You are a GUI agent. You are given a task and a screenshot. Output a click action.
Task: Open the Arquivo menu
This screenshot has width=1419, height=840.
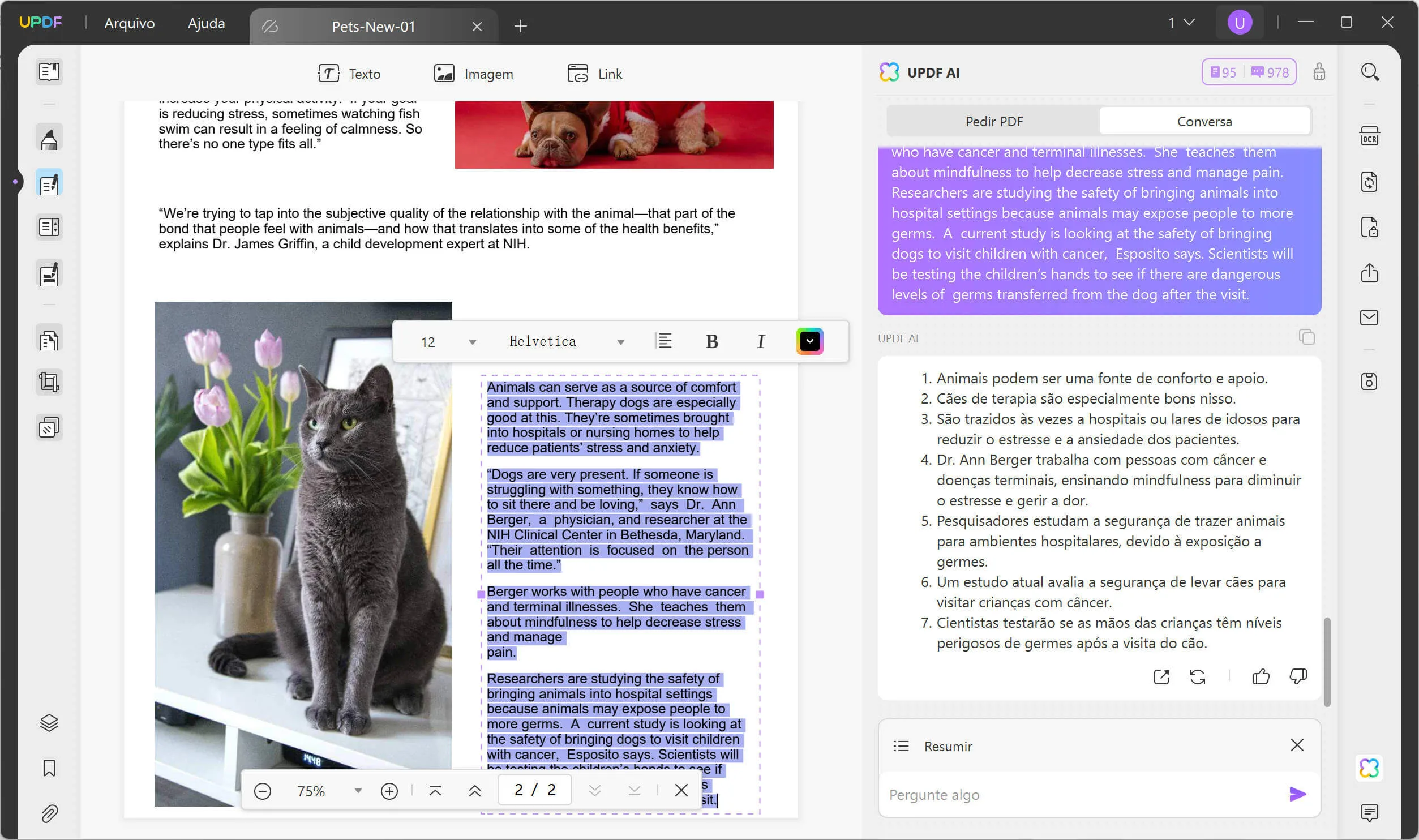coord(129,23)
